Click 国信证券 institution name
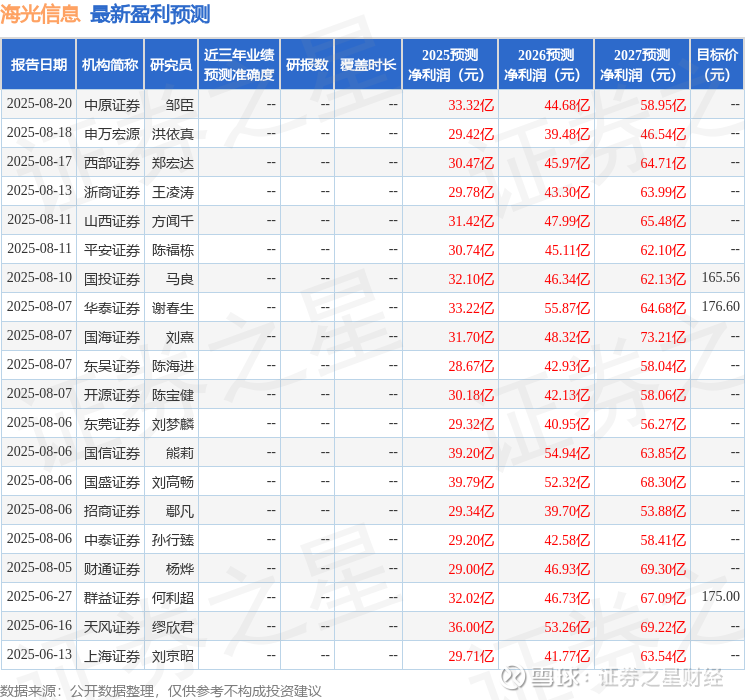745x700 pixels. (x=112, y=453)
